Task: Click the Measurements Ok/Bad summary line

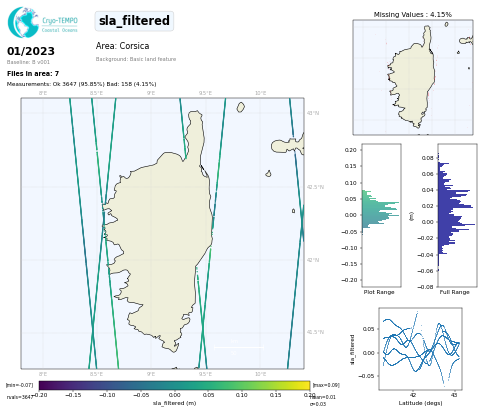Action: coord(81,84)
